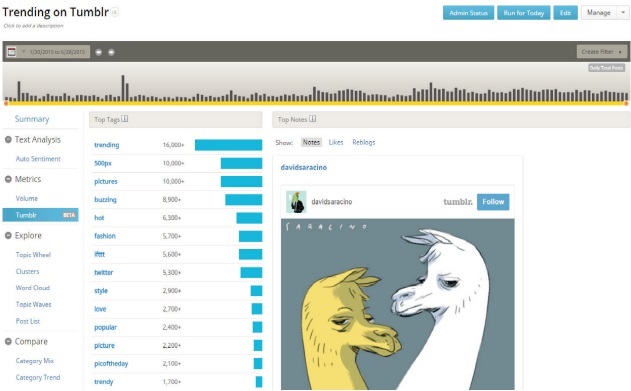The height and width of the screenshot is (391, 631).
Task: Click the llama illustration post image
Action: [x=398, y=304]
